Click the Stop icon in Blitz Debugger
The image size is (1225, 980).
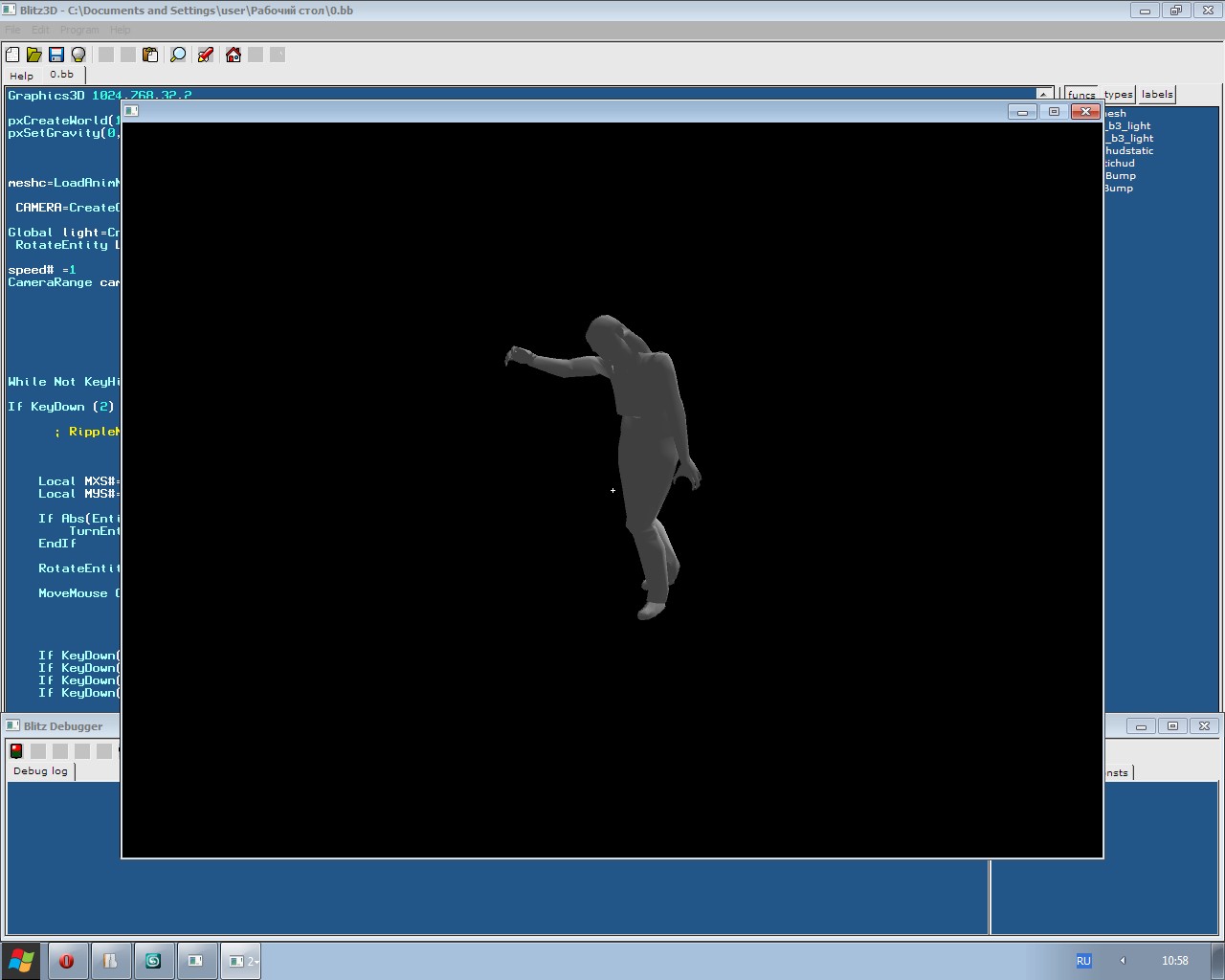pos(16,750)
